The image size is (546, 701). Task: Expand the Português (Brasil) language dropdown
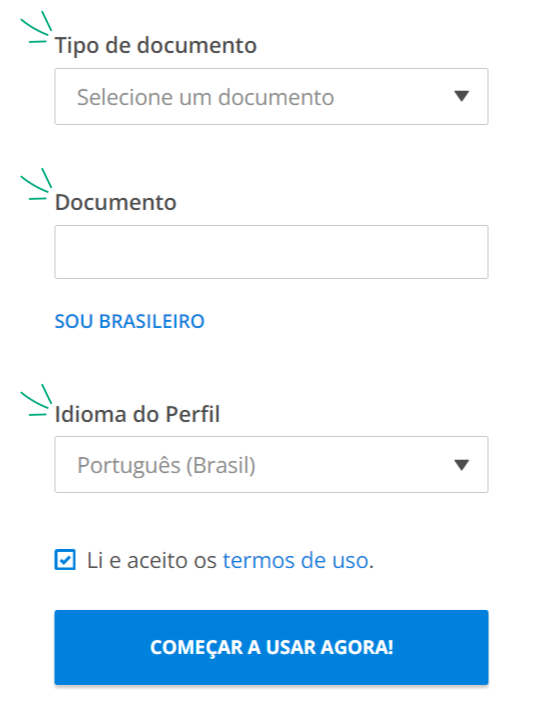tap(271, 465)
